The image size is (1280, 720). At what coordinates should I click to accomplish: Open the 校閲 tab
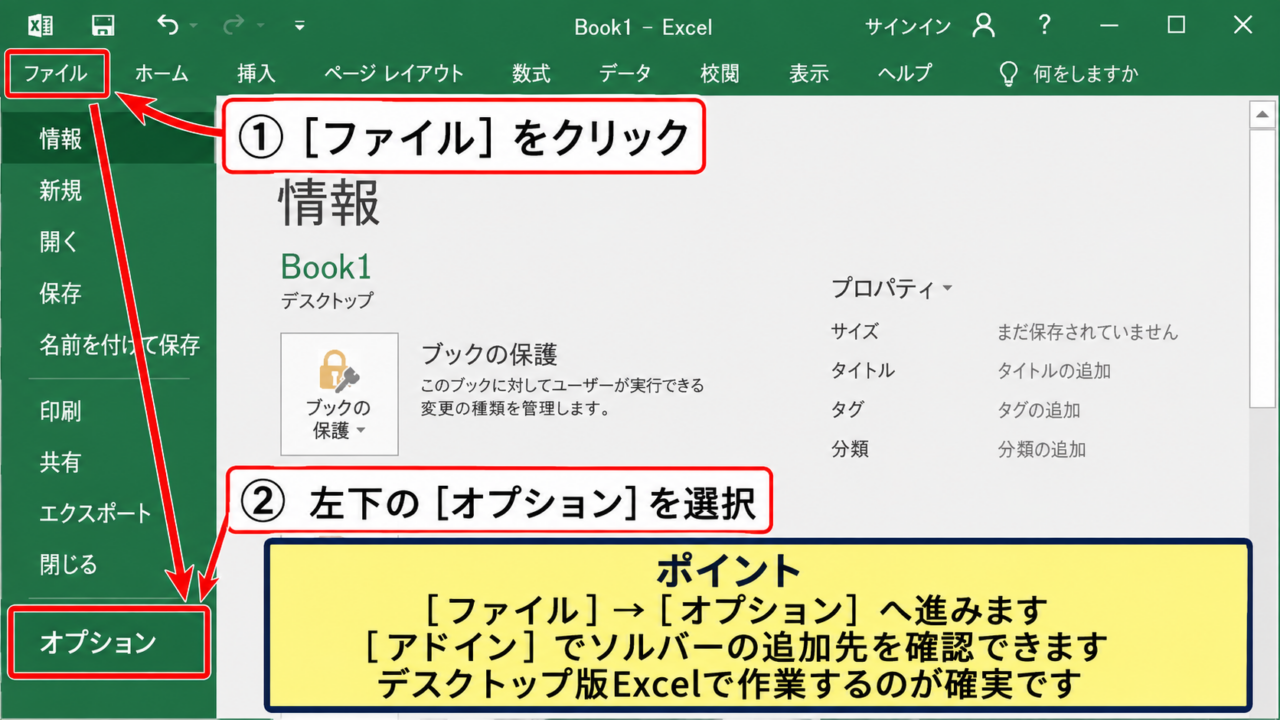pos(719,73)
